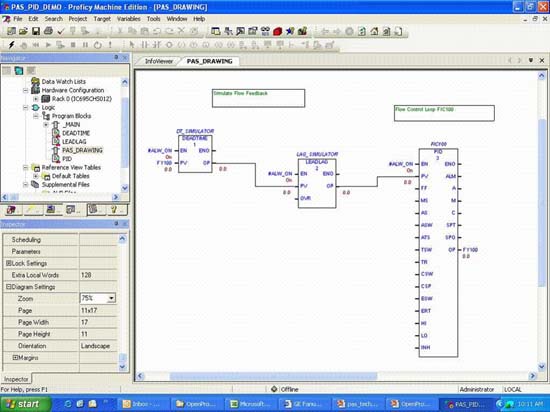550x412 pixels.
Task: Expand the Margins property group
Action: [15, 358]
